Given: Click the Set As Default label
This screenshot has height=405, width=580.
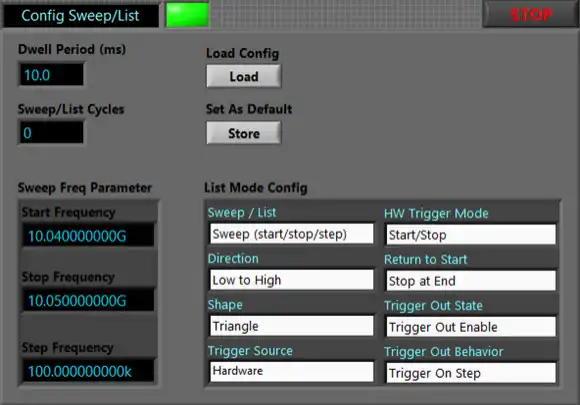Looking at the screenshot, I should [x=249, y=109].
